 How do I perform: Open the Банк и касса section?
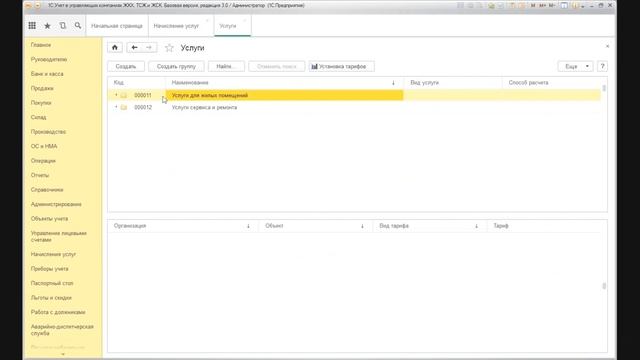coord(47,74)
